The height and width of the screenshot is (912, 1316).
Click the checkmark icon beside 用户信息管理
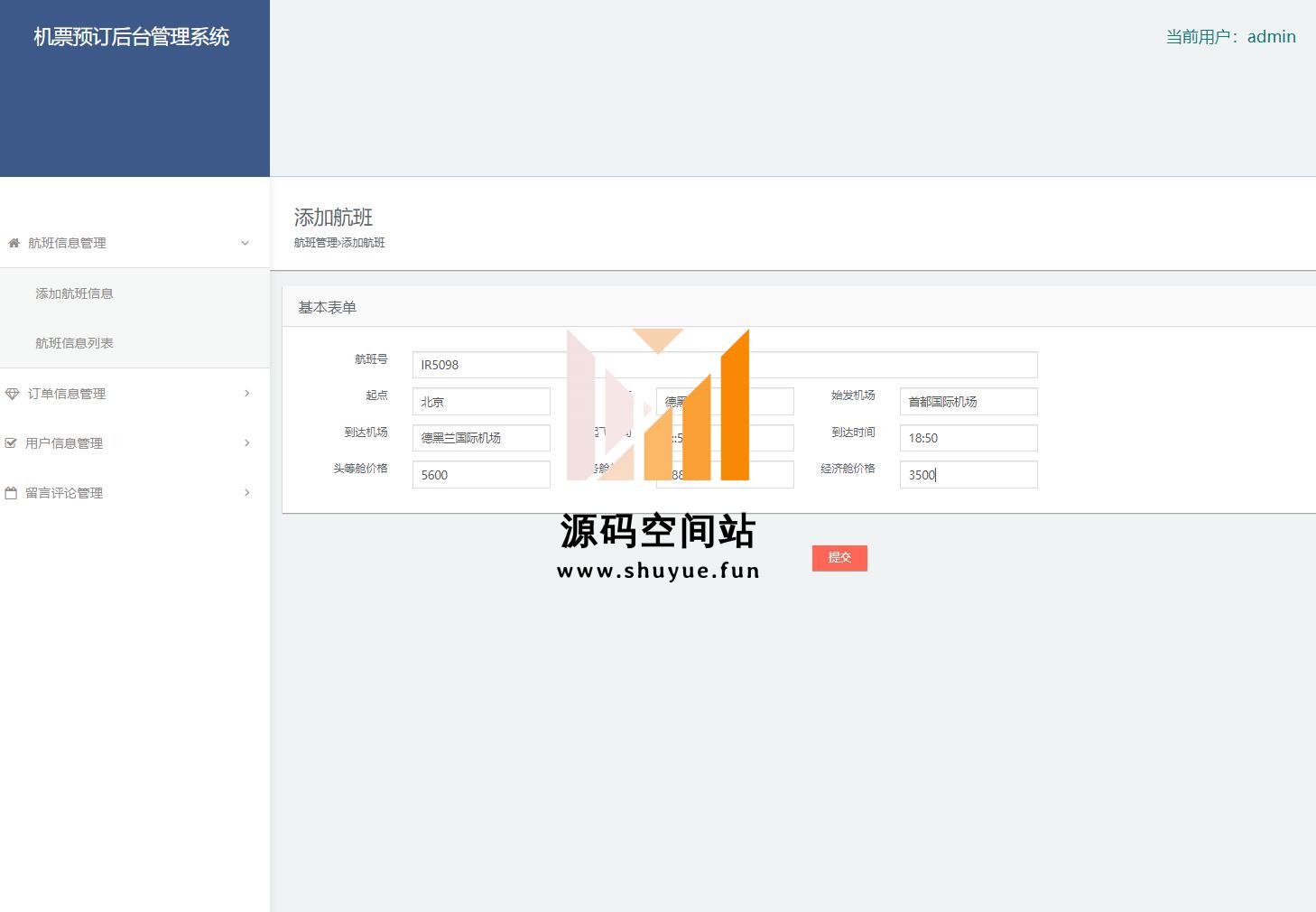(11, 443)
